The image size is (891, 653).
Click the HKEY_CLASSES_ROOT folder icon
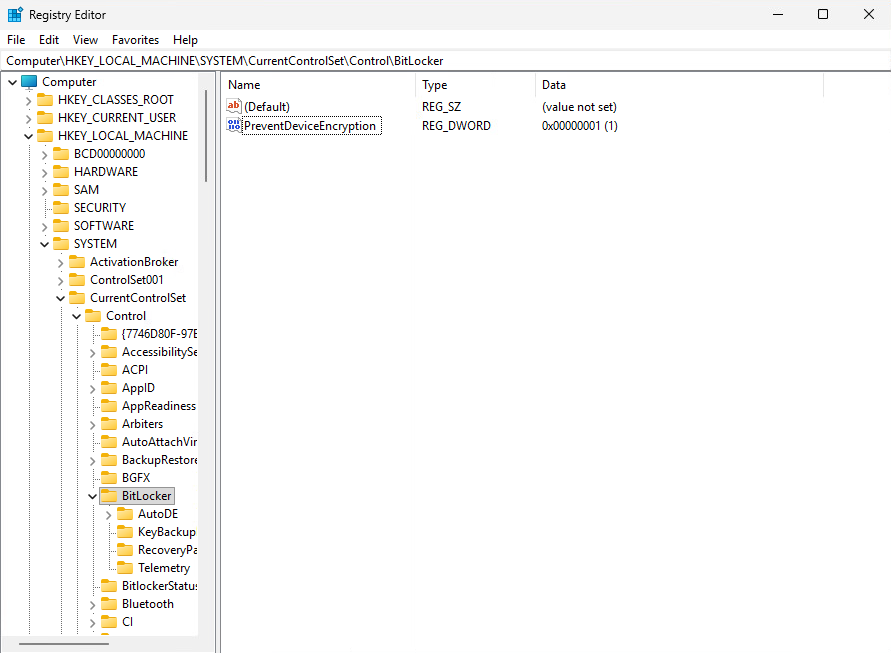pos(45,100)
